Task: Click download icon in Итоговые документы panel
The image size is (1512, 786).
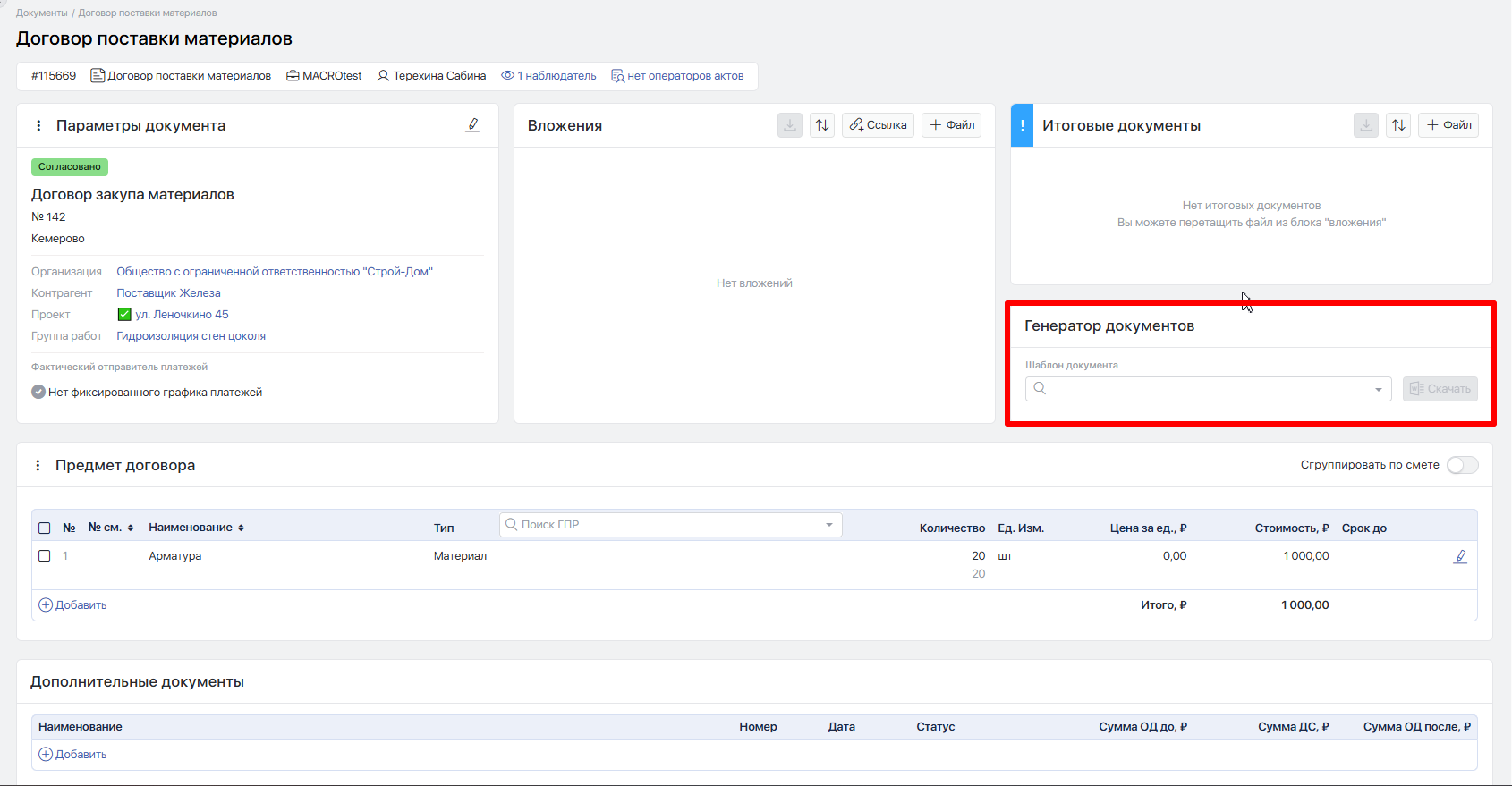Action: (x=1365, y=125)
